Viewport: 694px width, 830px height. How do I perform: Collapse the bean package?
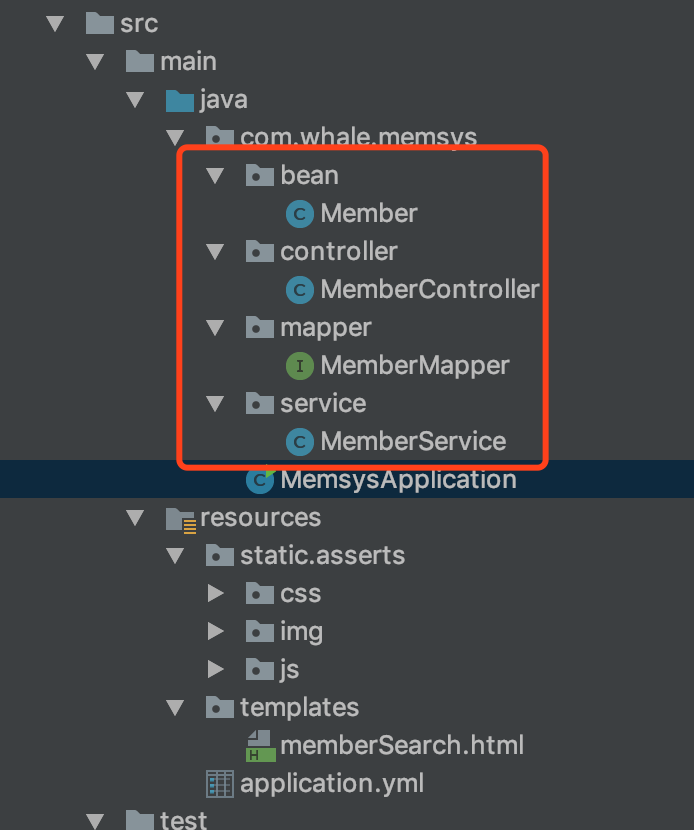tap(215, 175)
